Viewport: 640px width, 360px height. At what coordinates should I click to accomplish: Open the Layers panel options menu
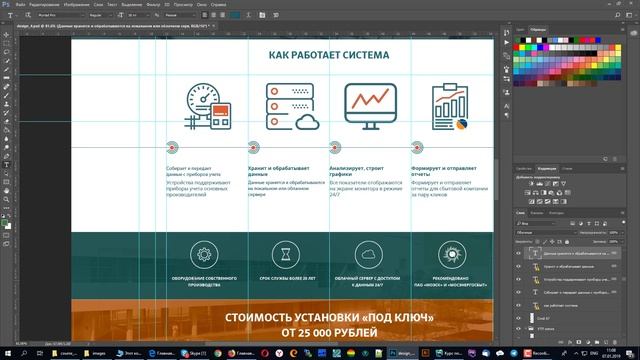pyautogui.click(x=622, y=213)
